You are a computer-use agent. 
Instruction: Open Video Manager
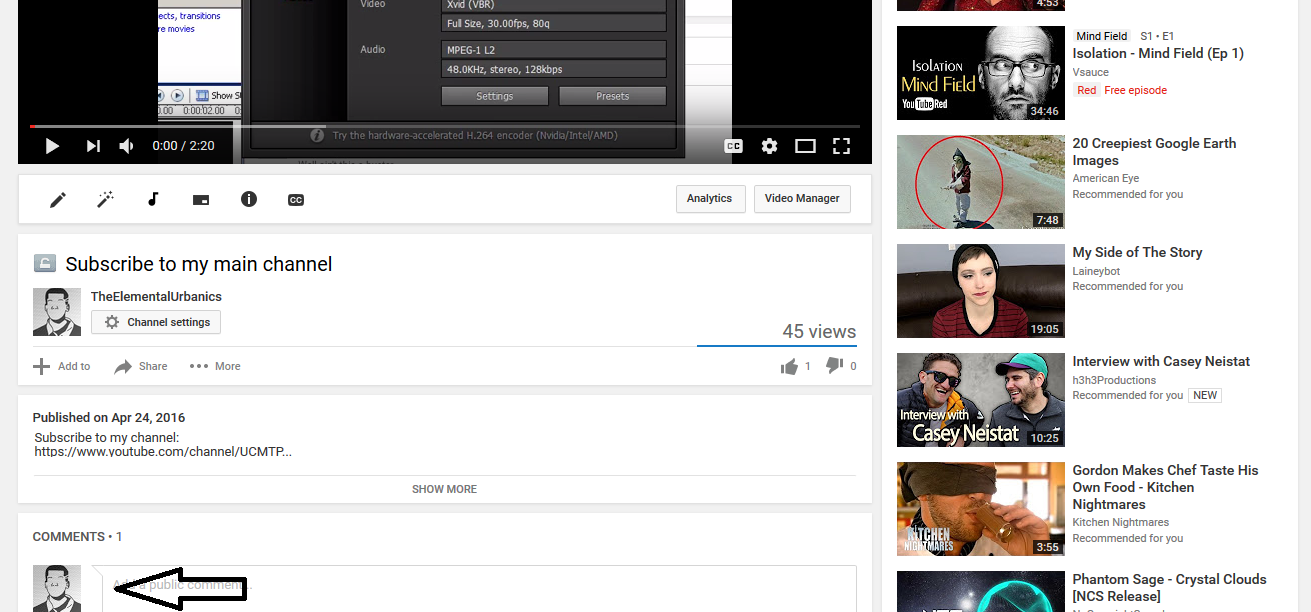point(802,198)
